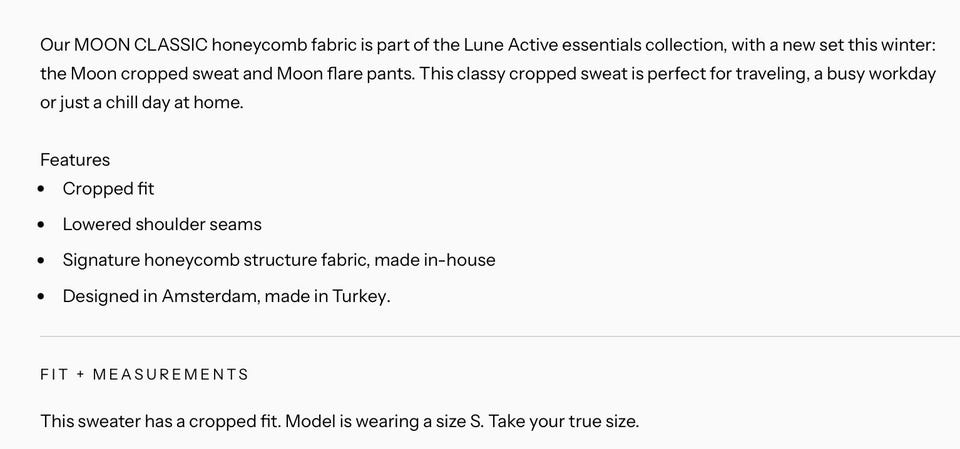
Task: Click the bullet next to Lowered shoulder seams
Action: pos(41,225)
